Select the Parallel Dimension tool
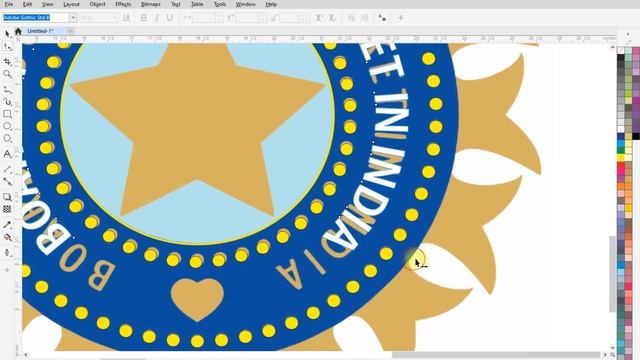640x360 pixels. point(7,169)
